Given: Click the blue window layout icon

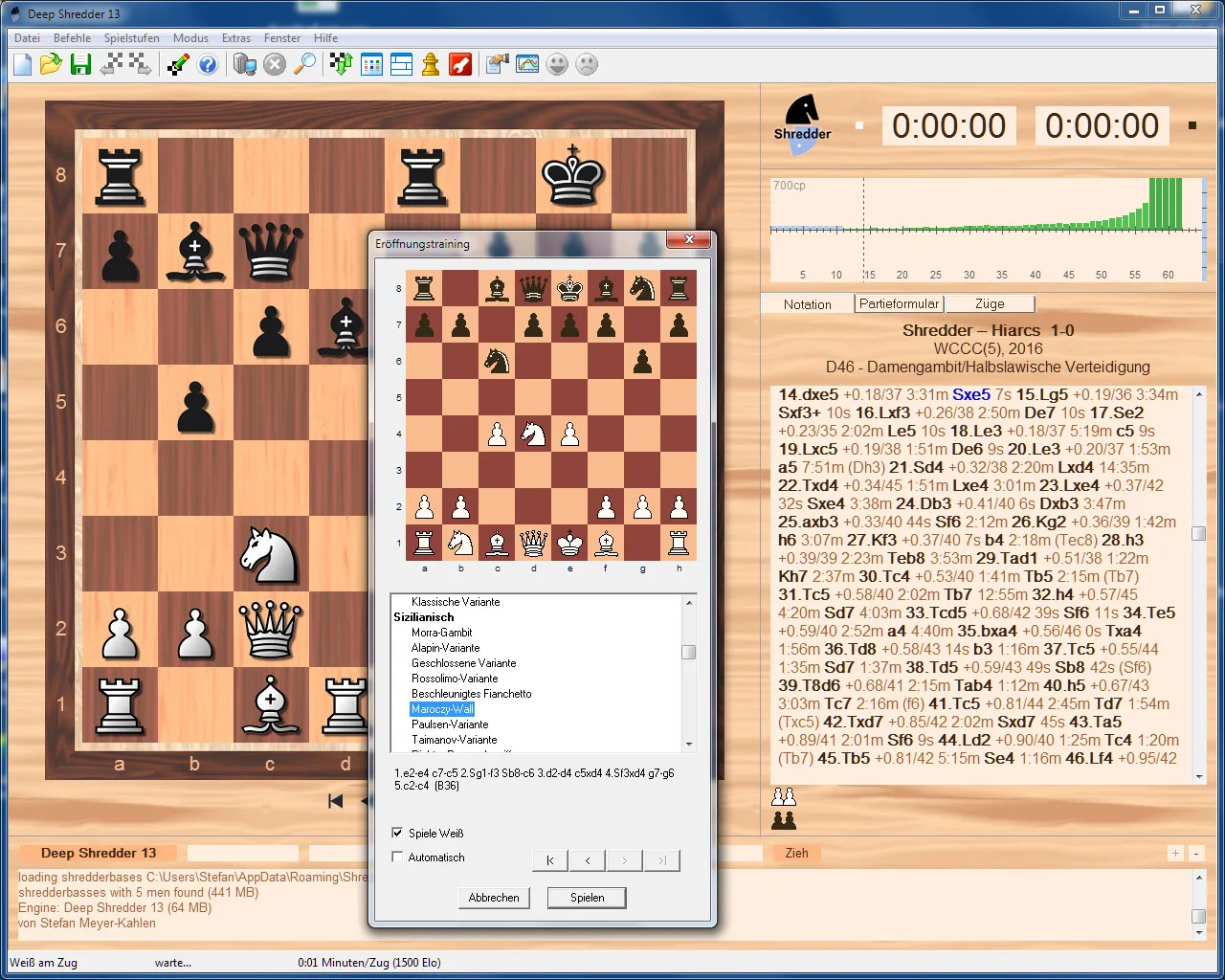Looking at the screenshot, I should click(402, 64).
